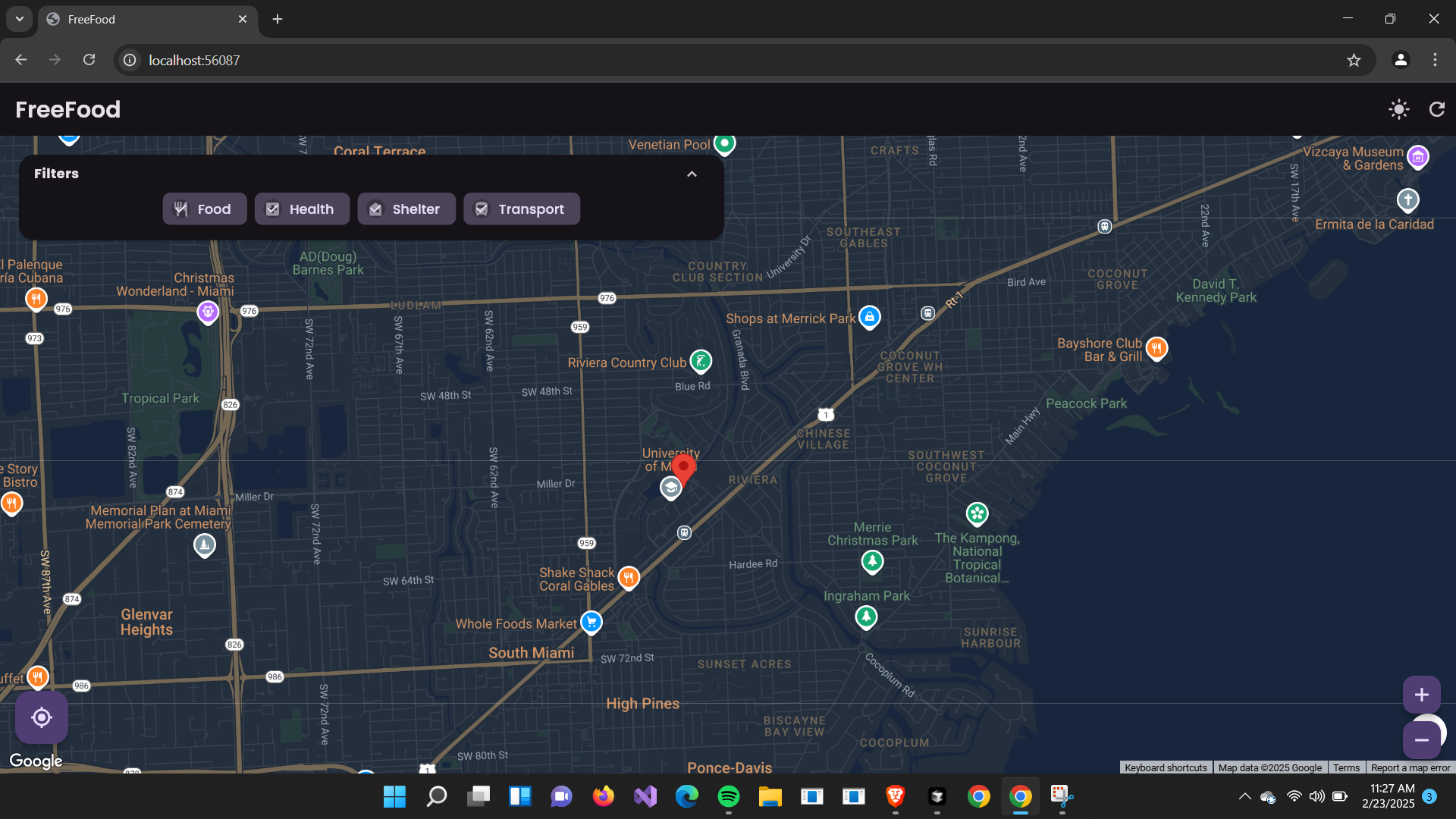Click the Whole Foods Market shopping cart marker
Image resolution: width=1456 pixels, height=819 pixels.
tap(591, 622)
